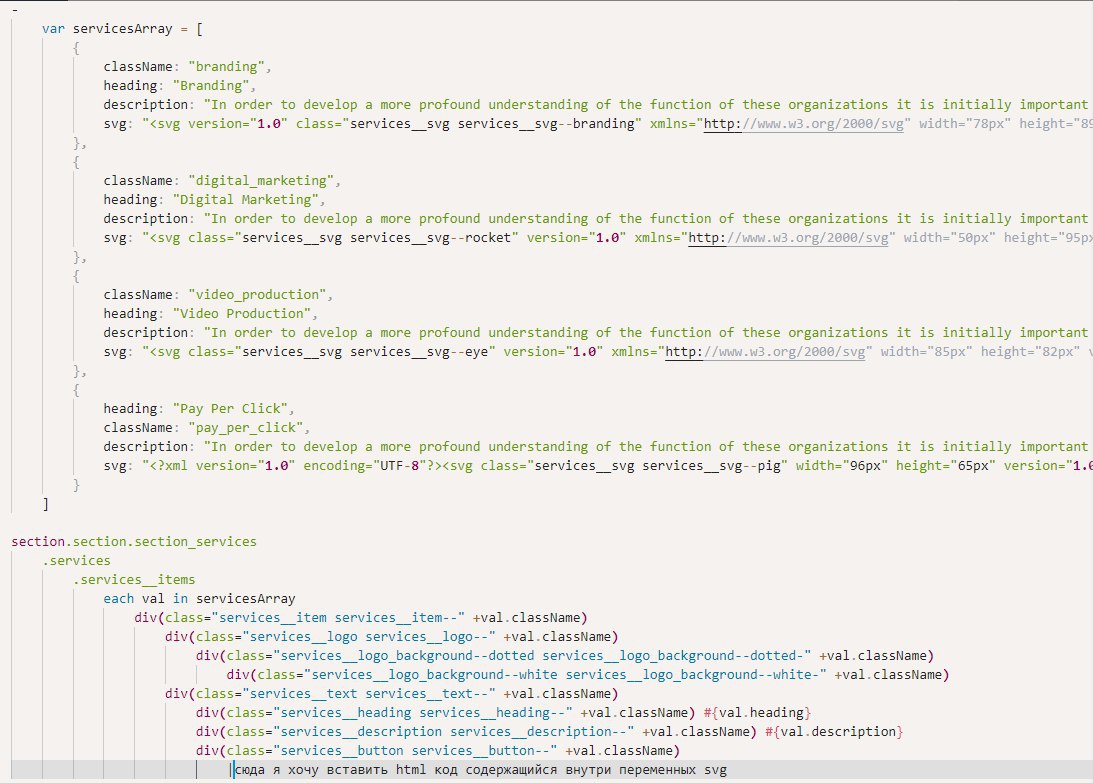Click the section.section.section_services line
Viewport: 1093px width, 783px height.
[134, 542]
